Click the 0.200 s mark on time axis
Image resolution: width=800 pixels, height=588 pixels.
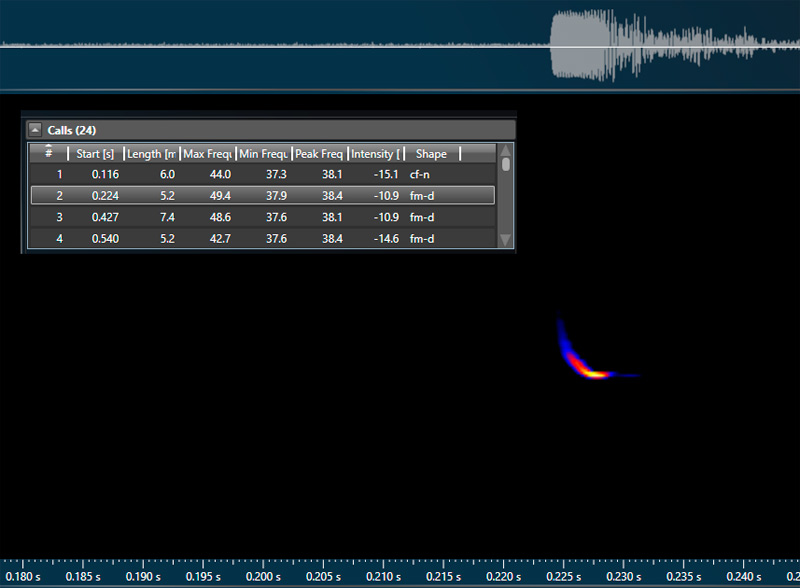[x=263, y=576]
